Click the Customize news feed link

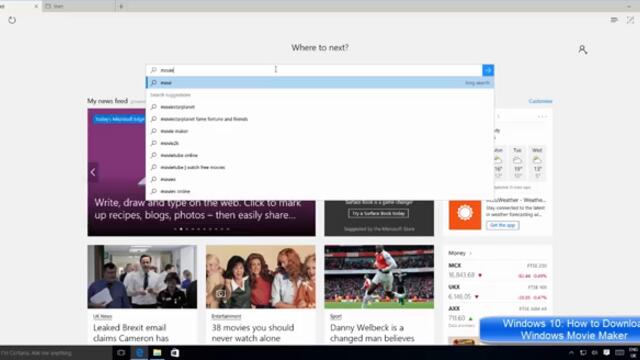(540, 101)
